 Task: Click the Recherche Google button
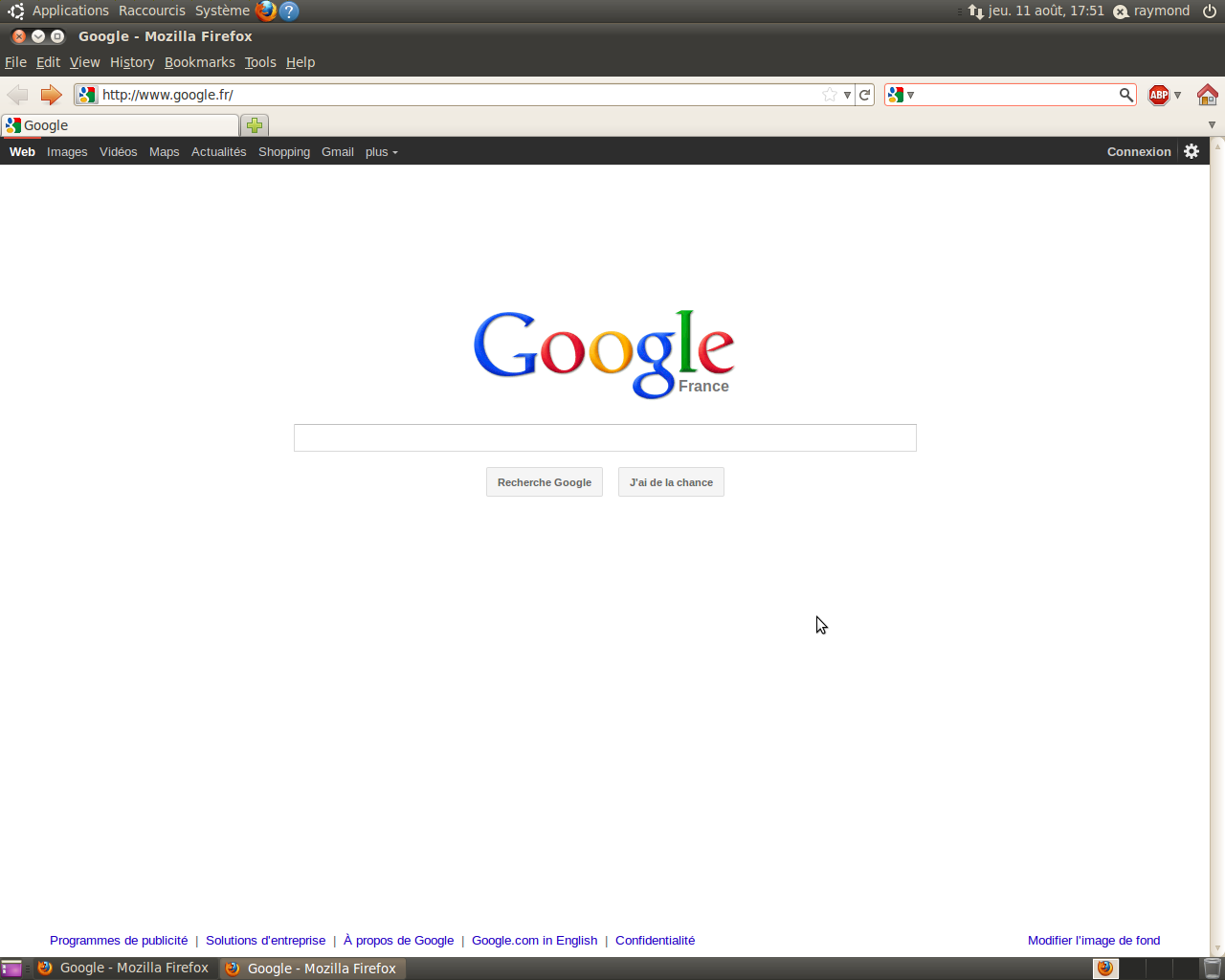point(545,482)
